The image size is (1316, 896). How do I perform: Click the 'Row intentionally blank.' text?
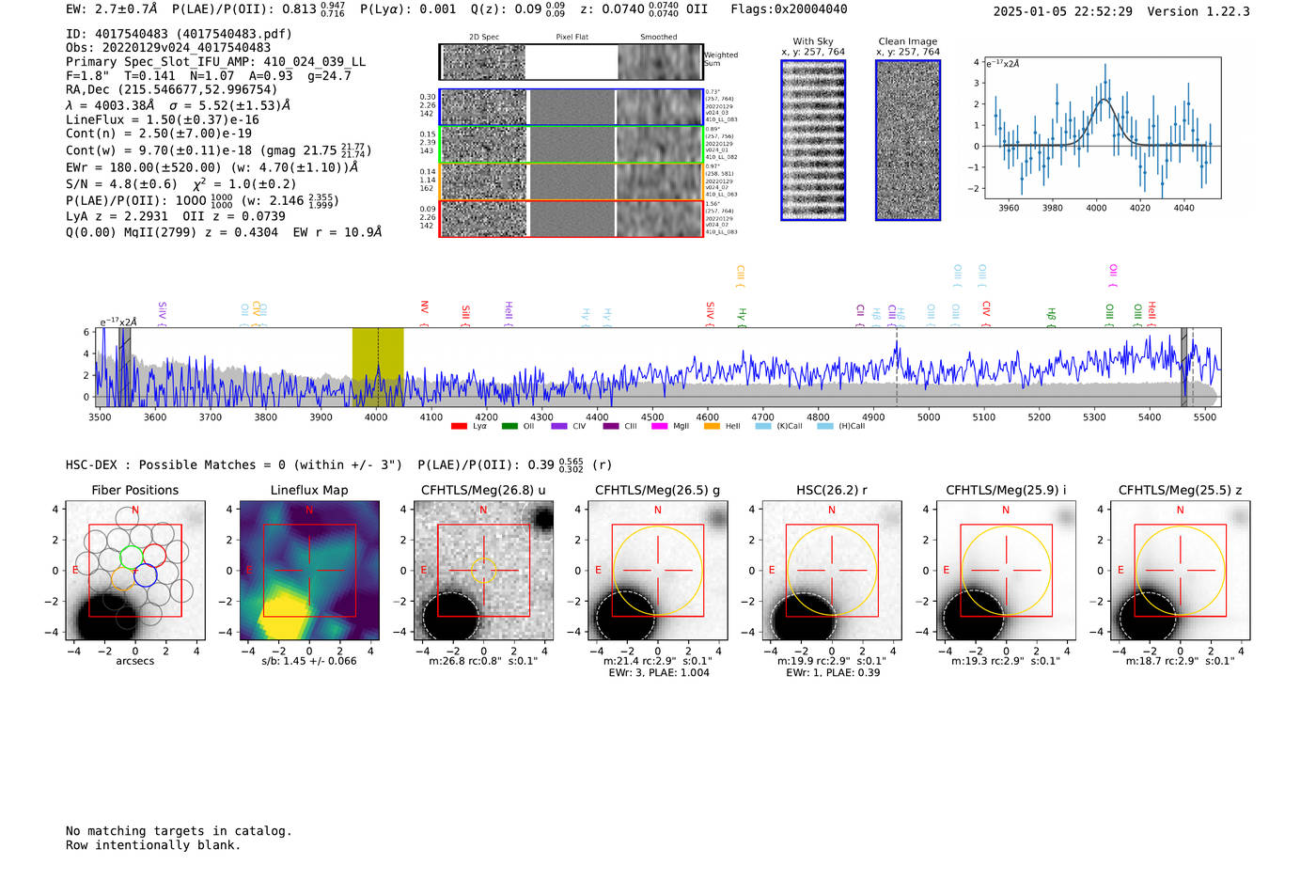[153, 845]
